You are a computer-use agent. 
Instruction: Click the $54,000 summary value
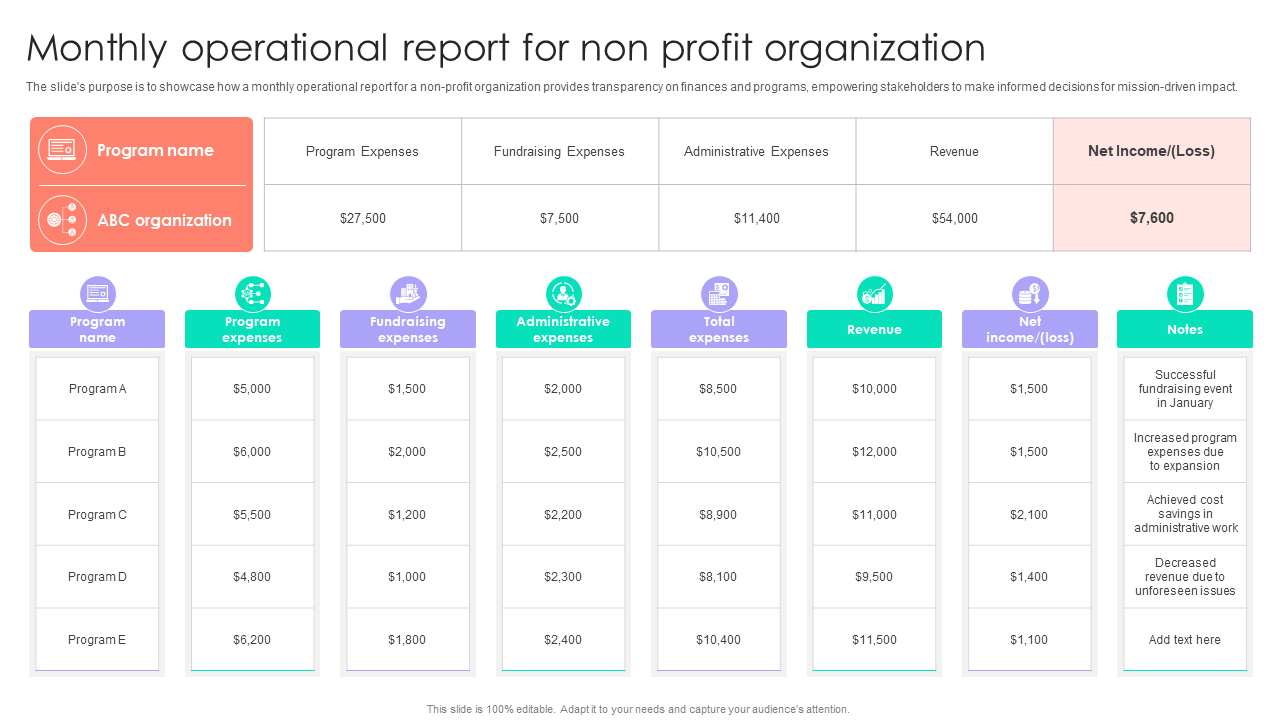tap(954, 218)
